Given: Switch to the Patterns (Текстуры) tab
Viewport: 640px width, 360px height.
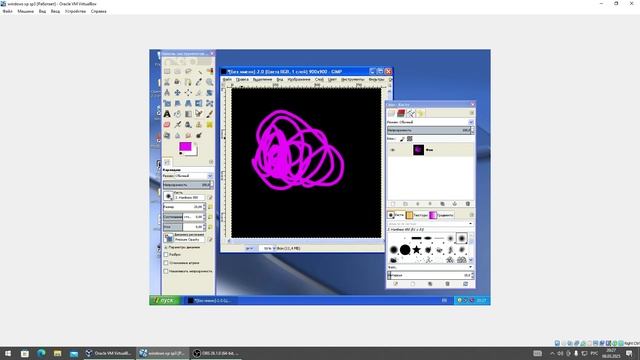Looking at the screenshot, I should click(x=417, y=215).
